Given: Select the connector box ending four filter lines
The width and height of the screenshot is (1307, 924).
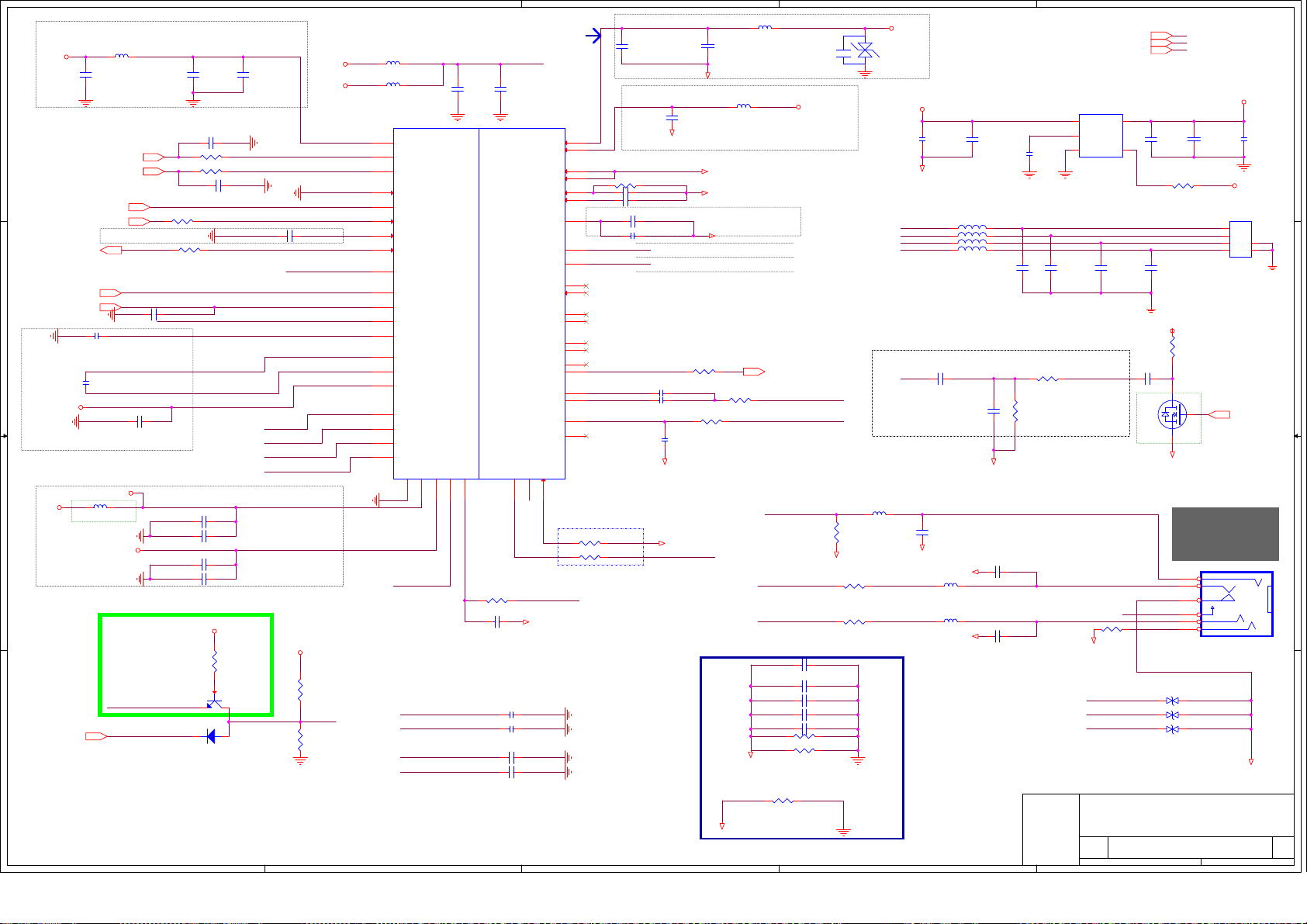Looking at the screenshot, I should [1240, 239].
